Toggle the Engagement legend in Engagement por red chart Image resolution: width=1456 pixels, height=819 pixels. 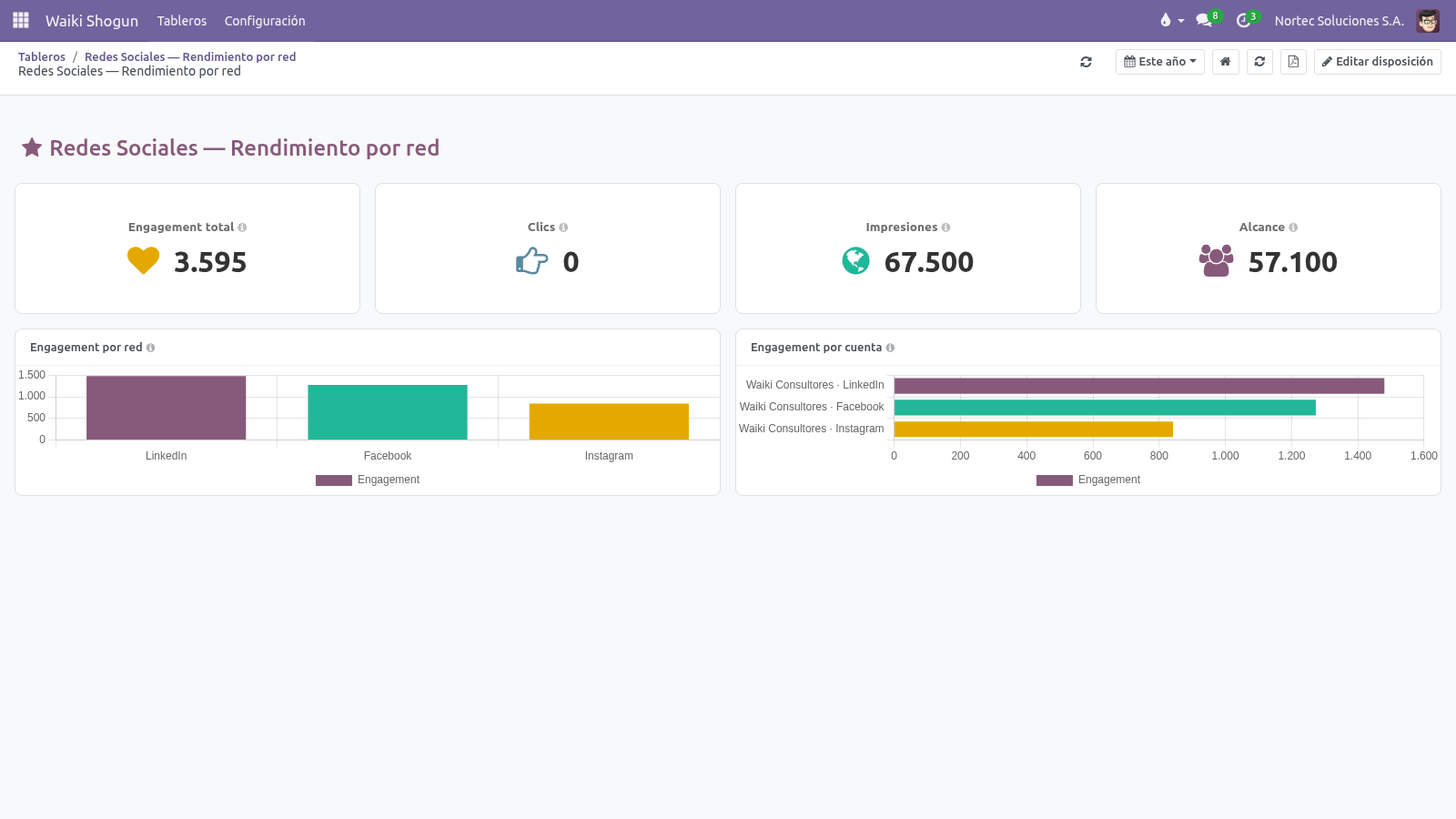(368, 480)
